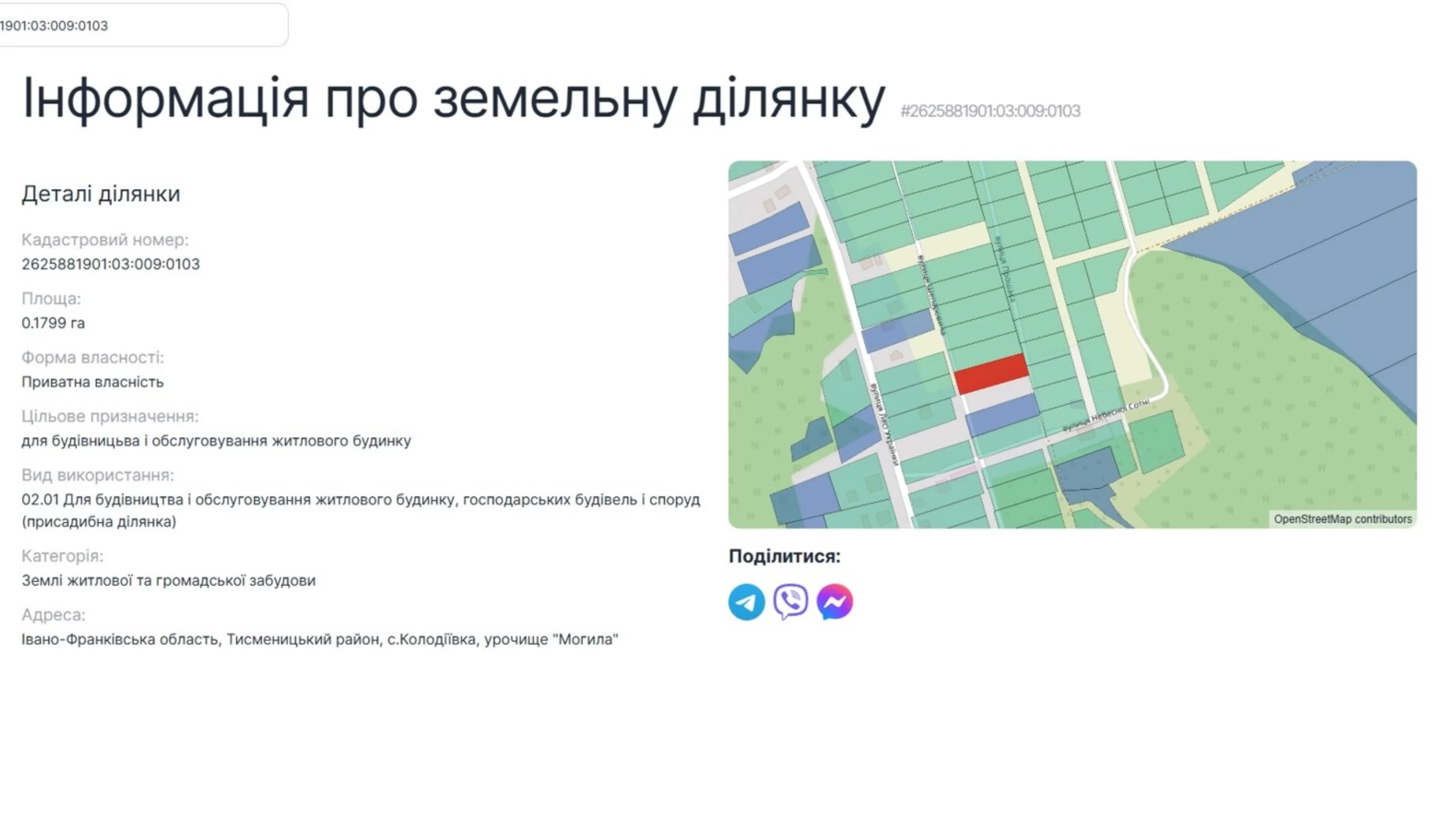The image size is (1456, 819).
Task: Click the text Приватна власність
Action: 93,382
